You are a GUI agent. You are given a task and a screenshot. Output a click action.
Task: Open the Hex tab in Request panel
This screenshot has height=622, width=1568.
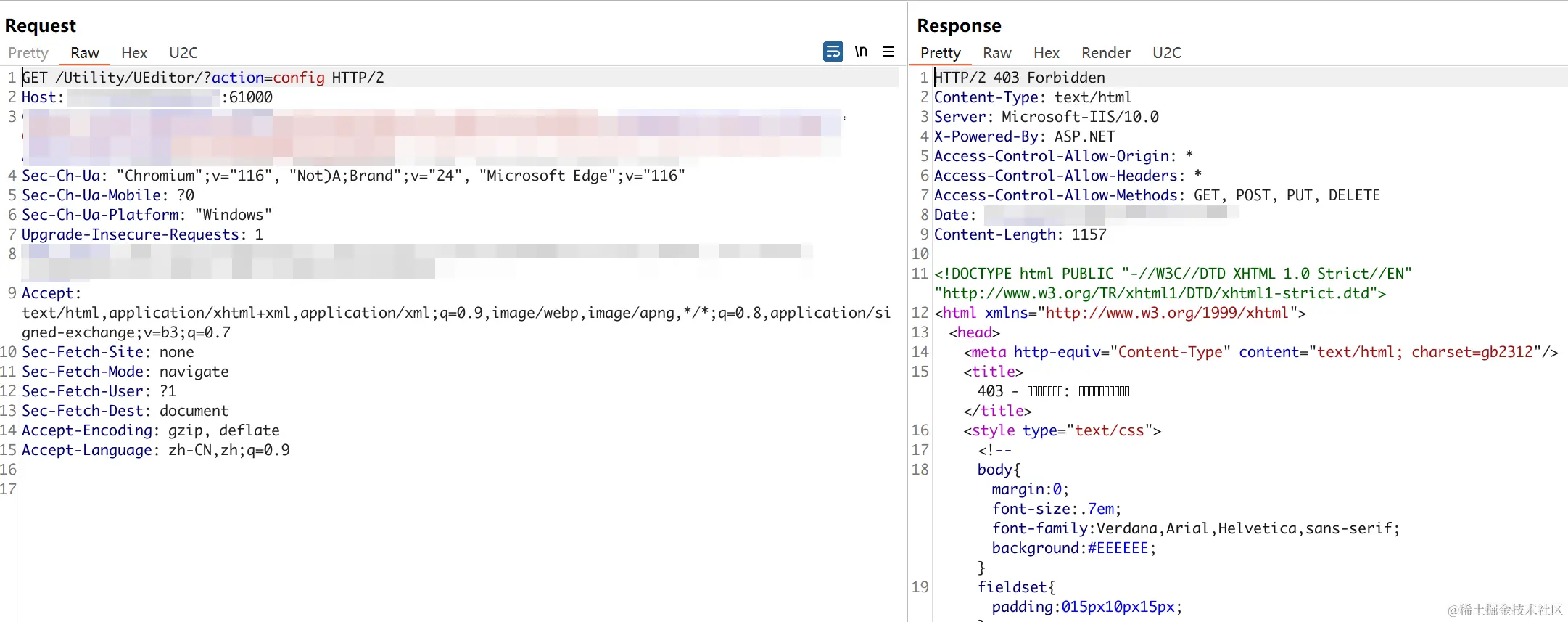click(x=134, y=53)
